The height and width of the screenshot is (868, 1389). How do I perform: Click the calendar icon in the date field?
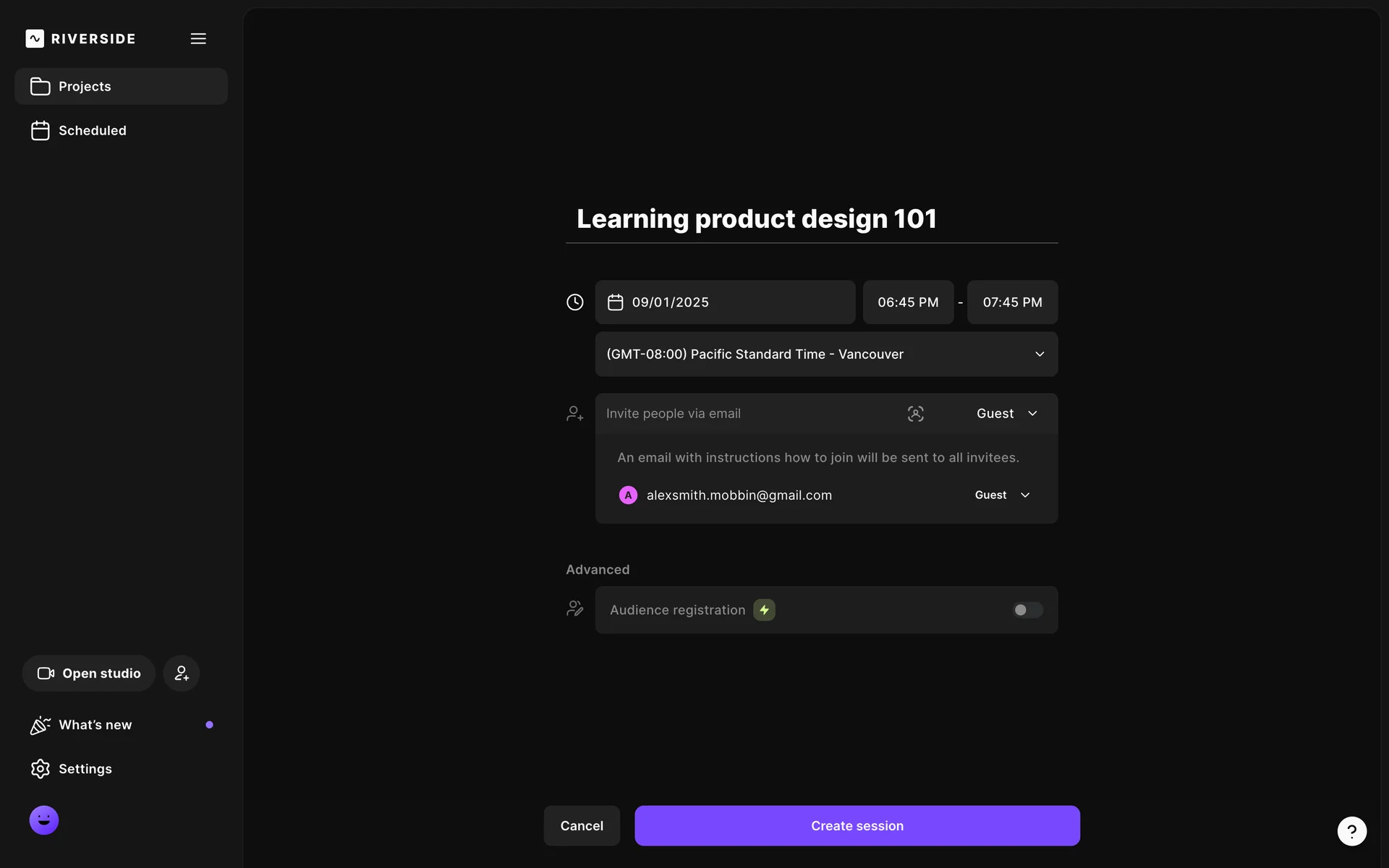coord(615,302)
